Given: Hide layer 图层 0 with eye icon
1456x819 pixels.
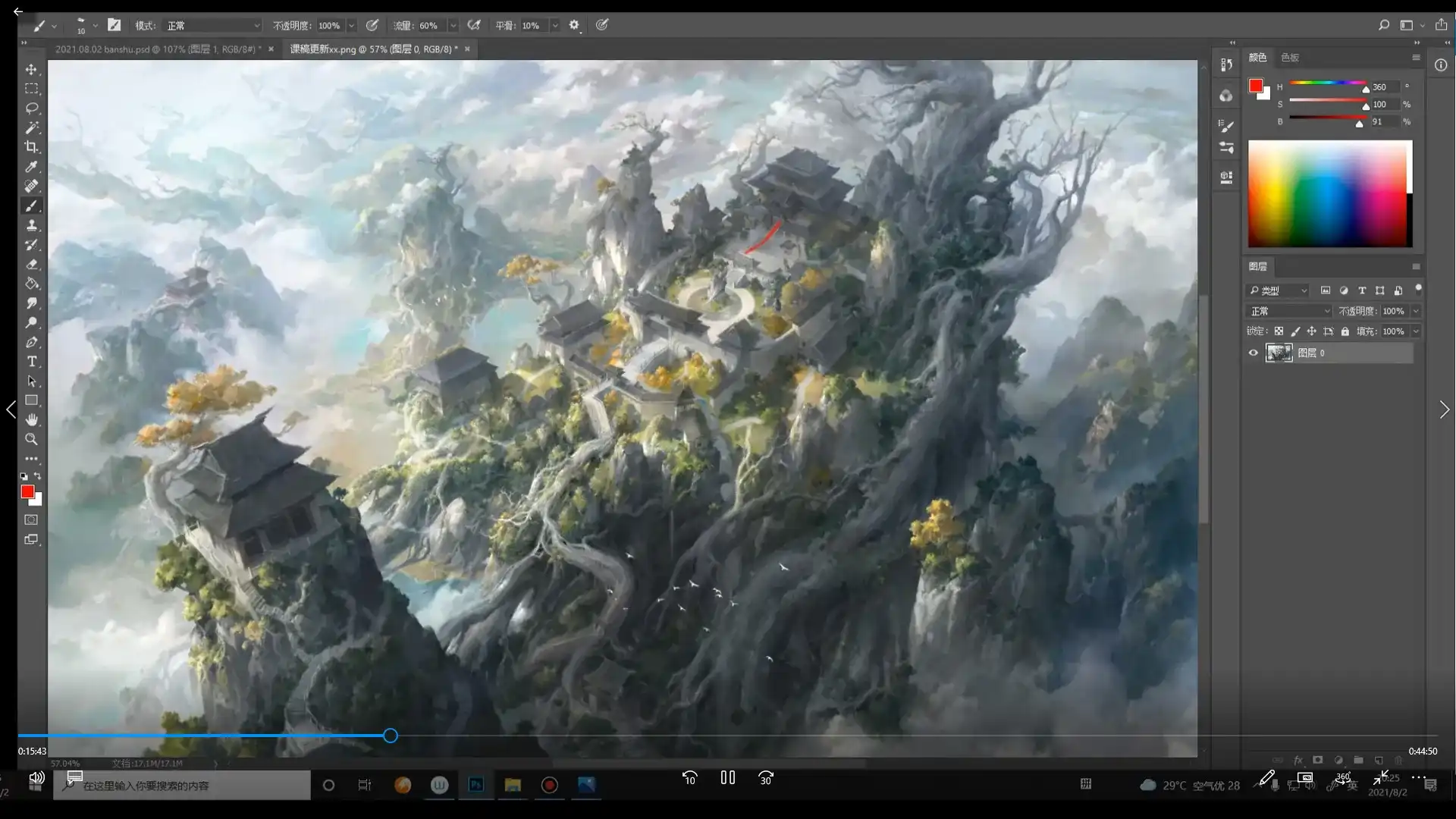Looking at the screenshot, I should pos(1253,353).
